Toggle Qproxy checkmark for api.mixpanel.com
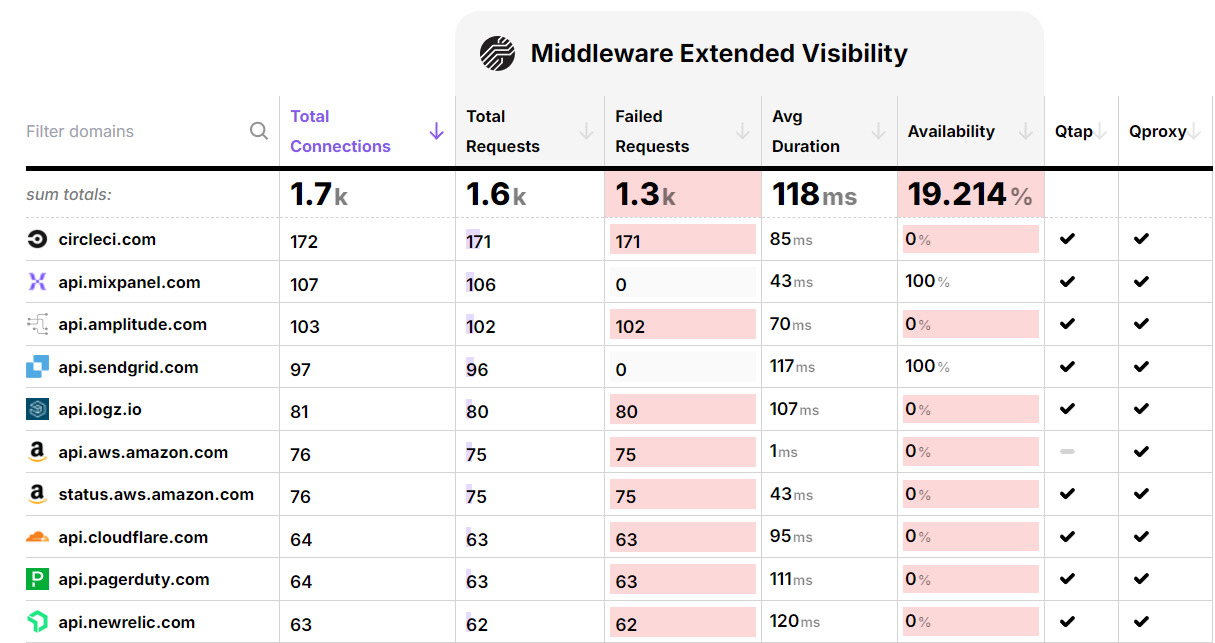Screen dimensions: 1215x643 [x=1141, y=282]
